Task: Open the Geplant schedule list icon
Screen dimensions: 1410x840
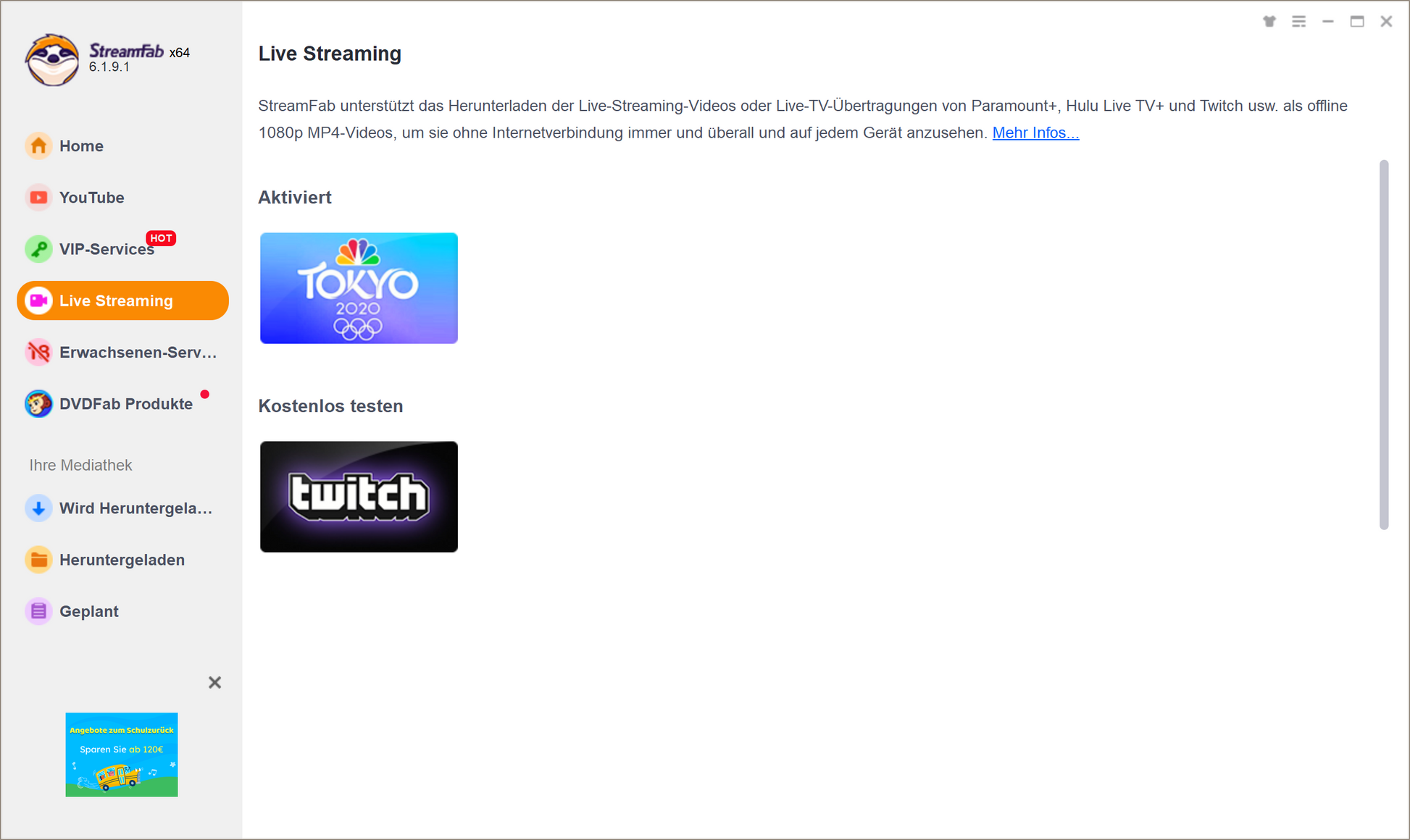Action: click(x=38, y=611)
